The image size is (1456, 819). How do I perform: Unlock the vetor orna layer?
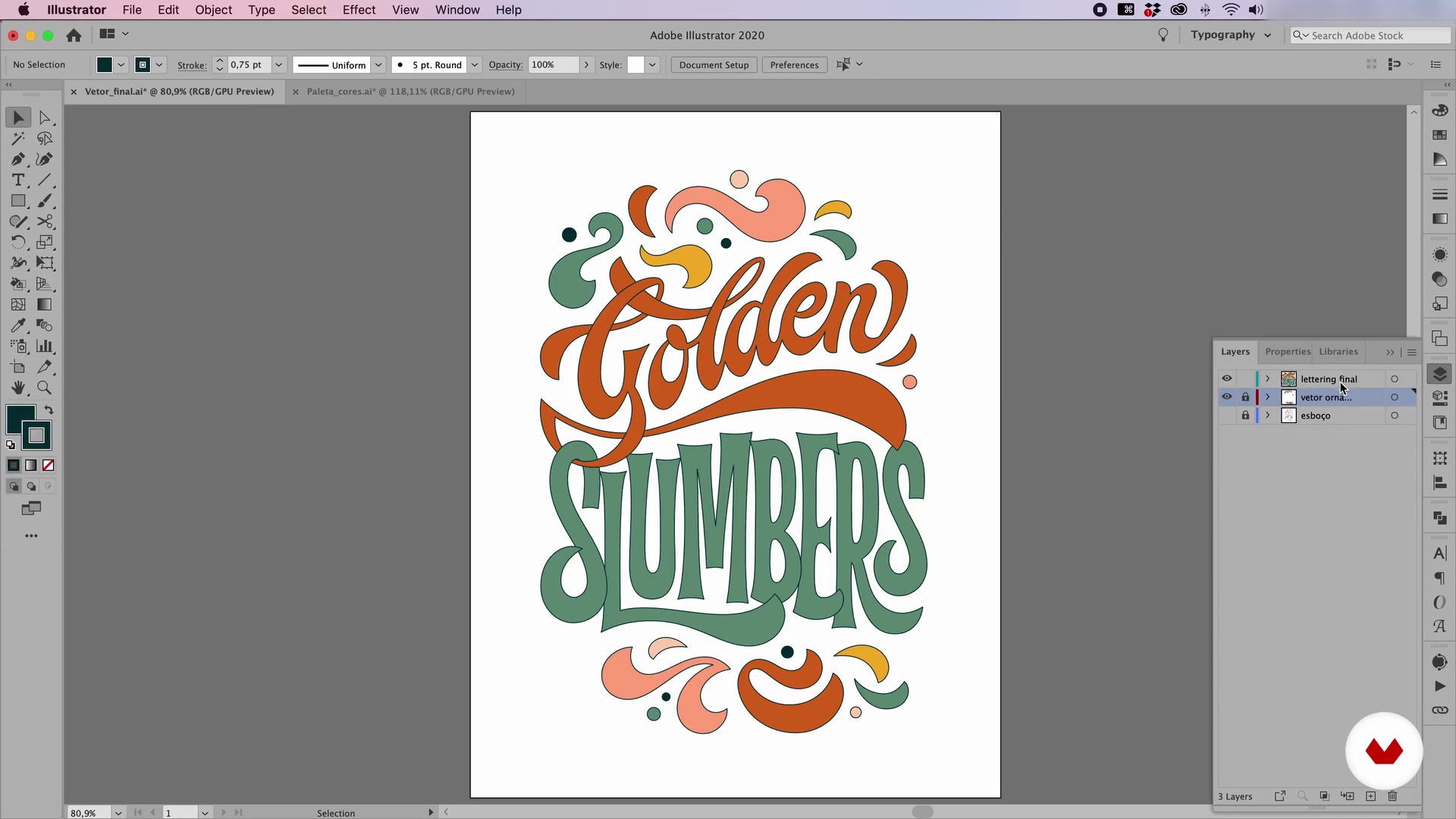tap(1245, 397)
